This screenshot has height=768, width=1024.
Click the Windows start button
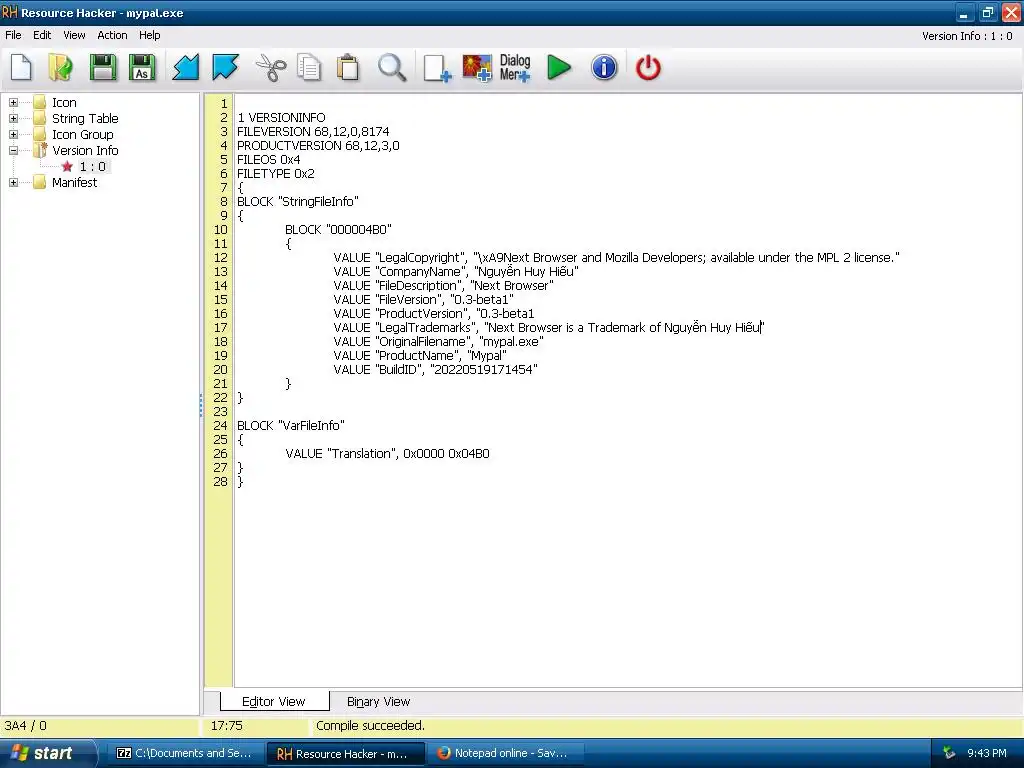pyautogui.click(x=48, y=753)
